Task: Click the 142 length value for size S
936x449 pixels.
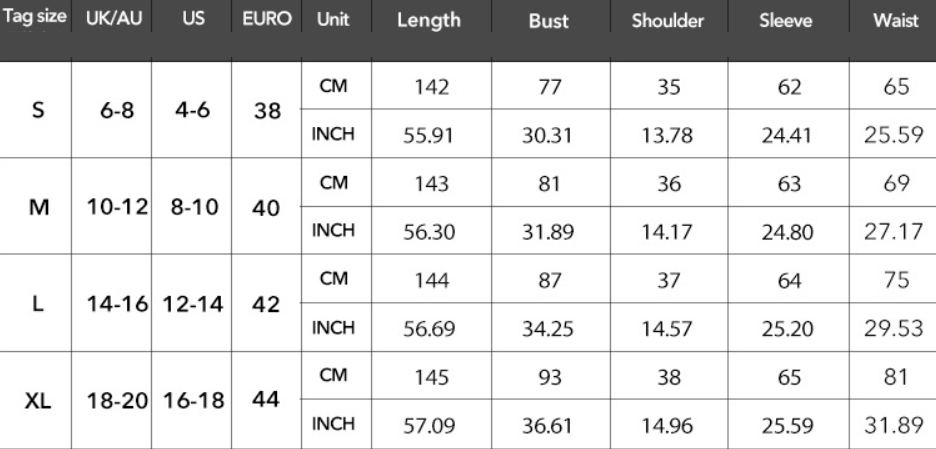Action: pos(431,87)
